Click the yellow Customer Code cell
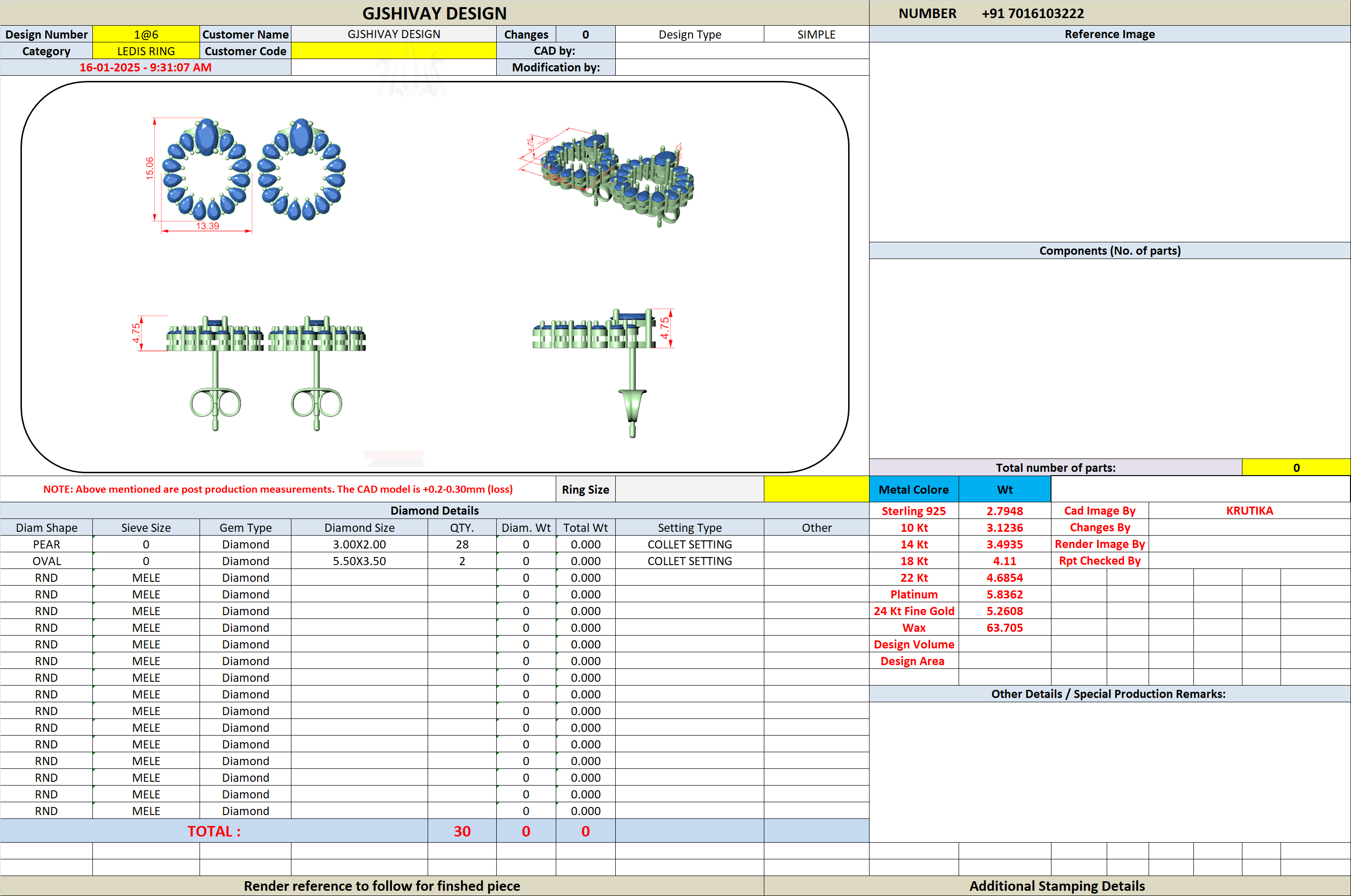1351x896 pixels. pyautogui.click(x=393, y=51)
